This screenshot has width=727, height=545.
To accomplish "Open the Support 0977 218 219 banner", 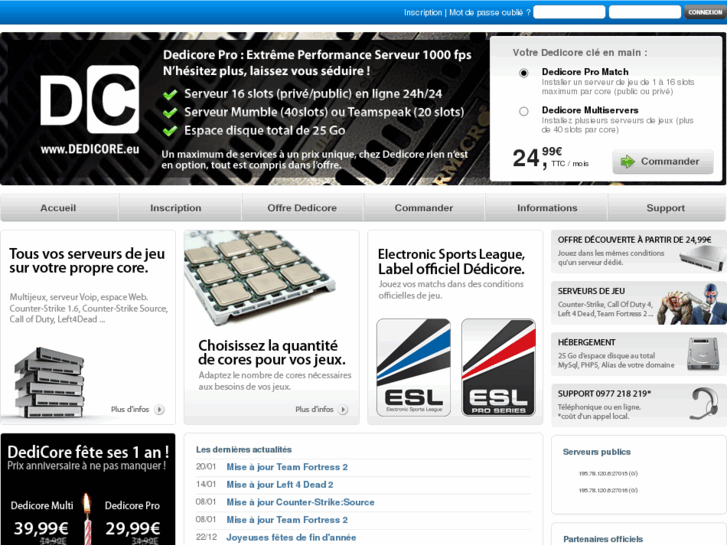I will point(639,405).
